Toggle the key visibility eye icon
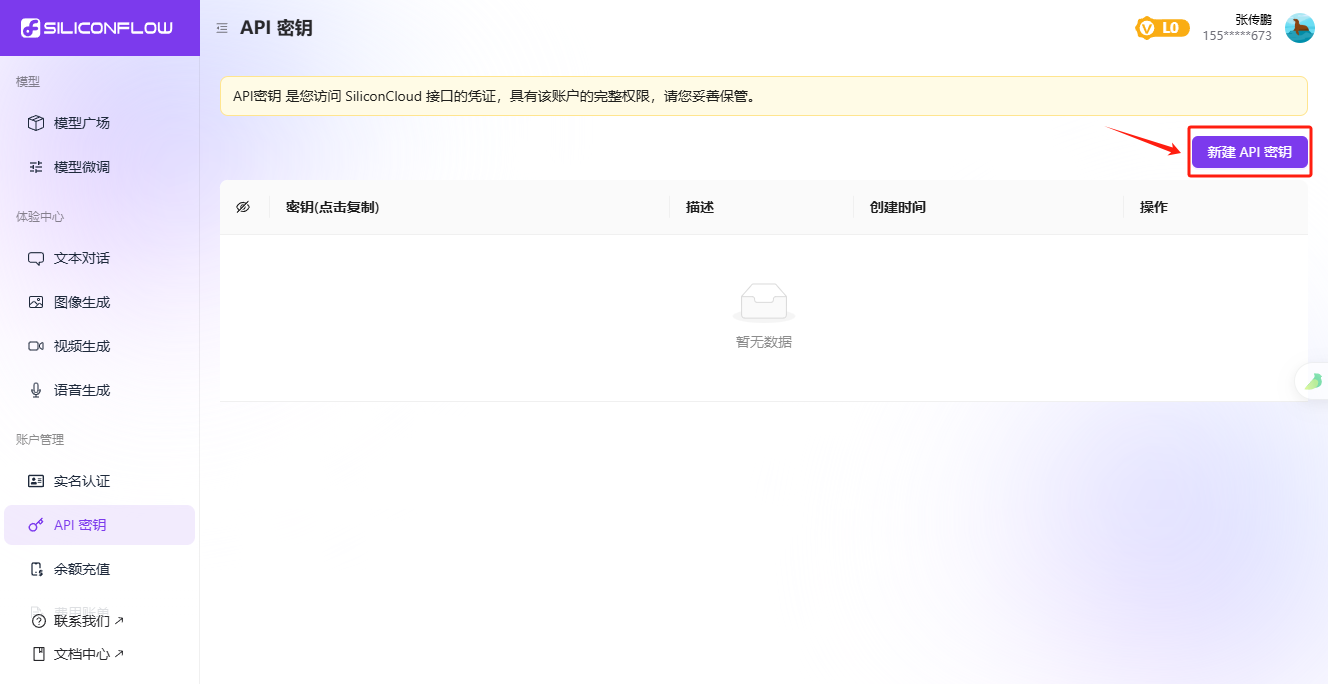The image size is (1328, 684). pyautogui.click(x=242, y=206)
